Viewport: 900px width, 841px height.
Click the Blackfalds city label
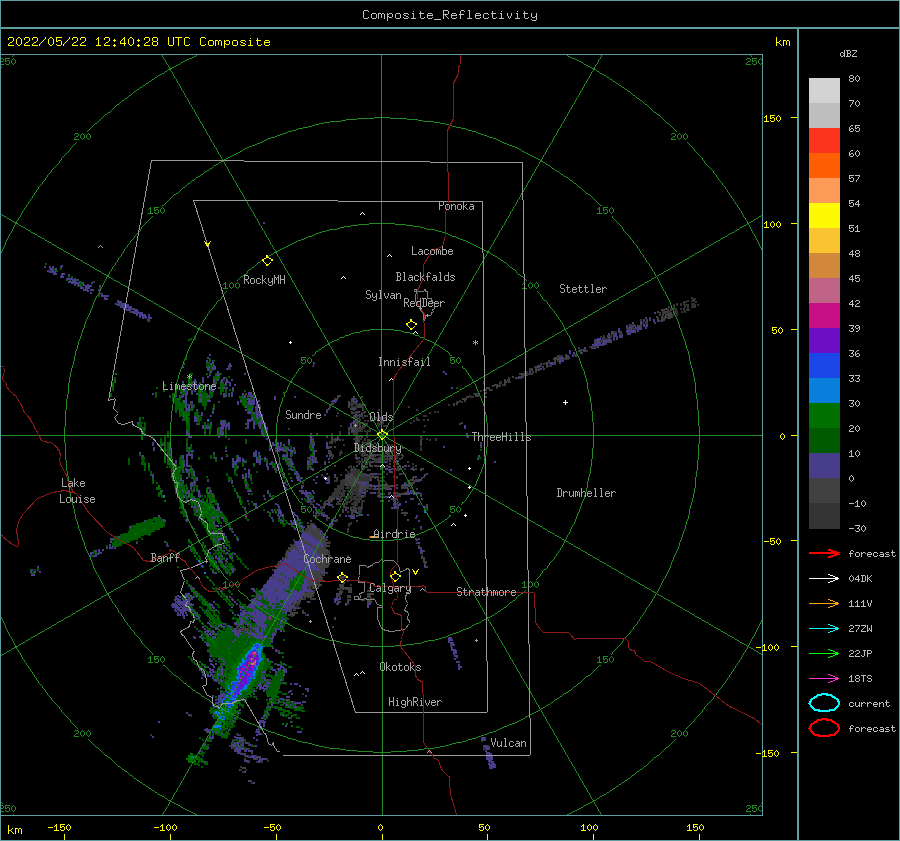tap(425, 277)
